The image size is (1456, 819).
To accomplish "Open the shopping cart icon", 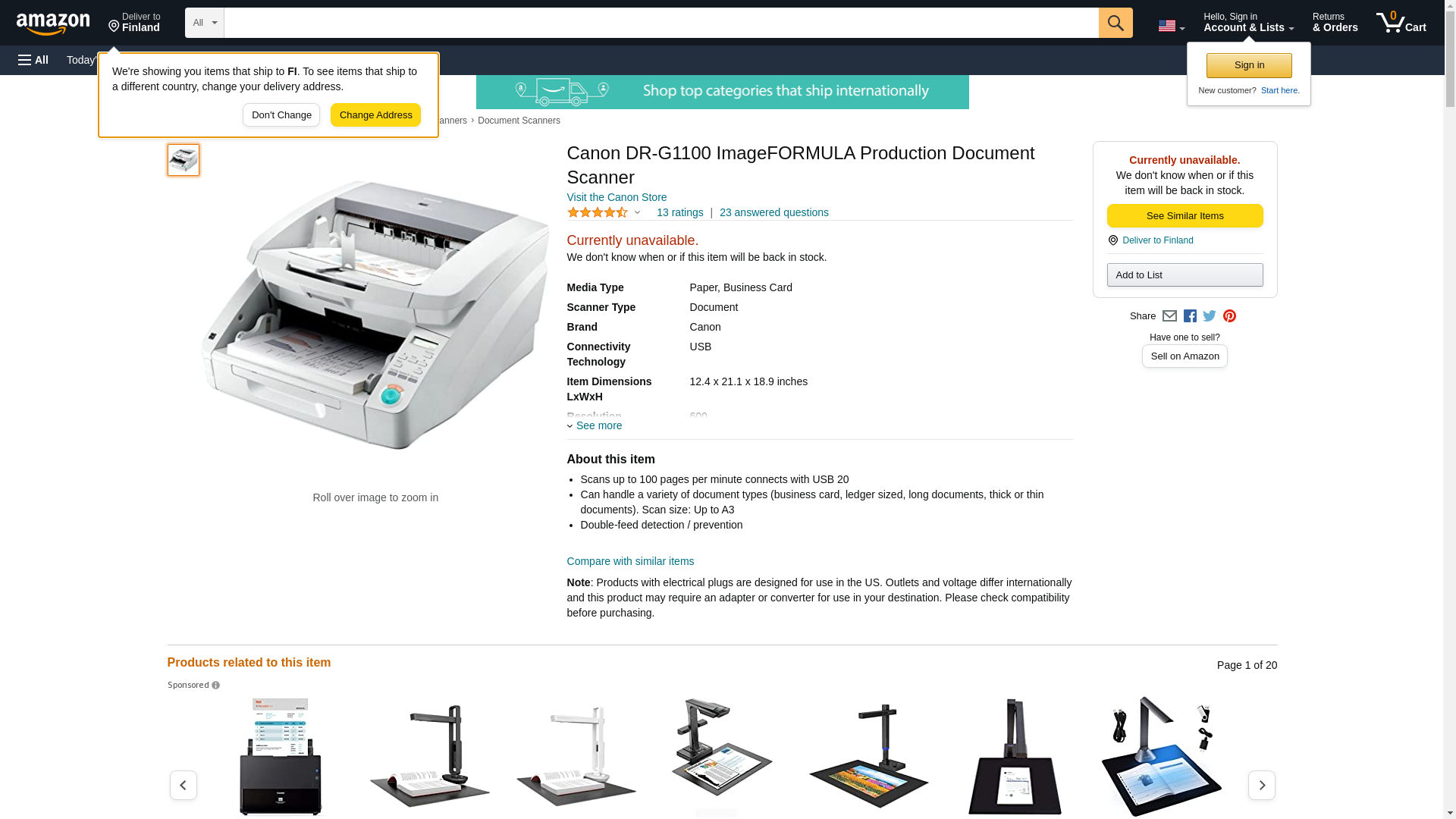I will pos(1401,23).
